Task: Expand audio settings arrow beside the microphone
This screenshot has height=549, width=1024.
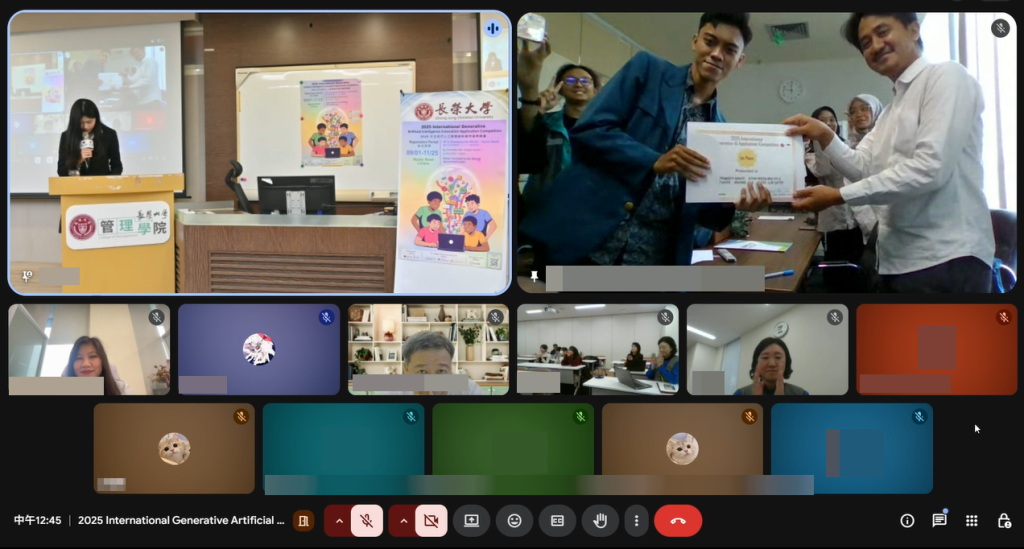Action: coord(339,521)
